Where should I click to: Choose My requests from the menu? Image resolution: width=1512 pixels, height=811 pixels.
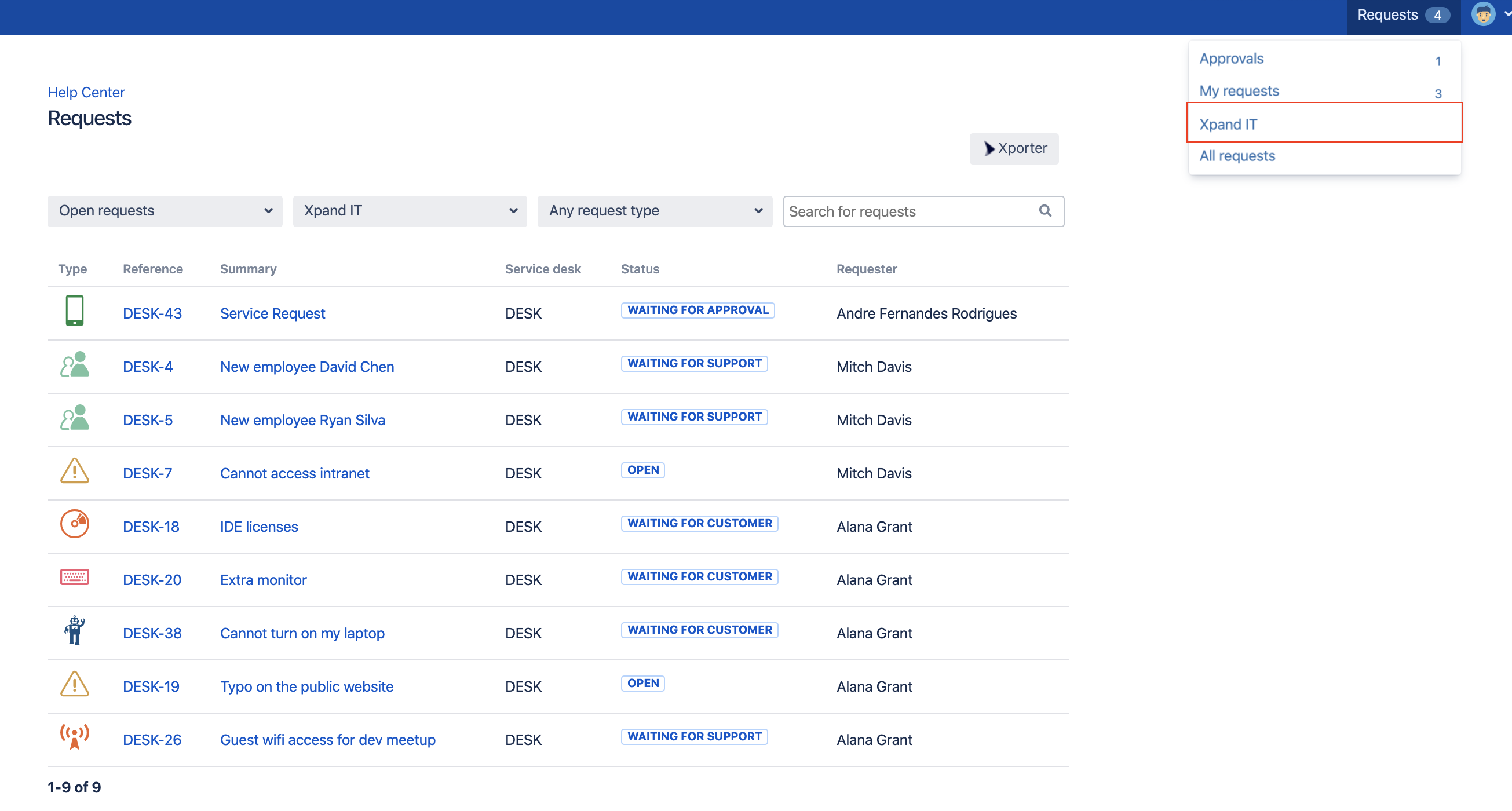[1239, 91]
